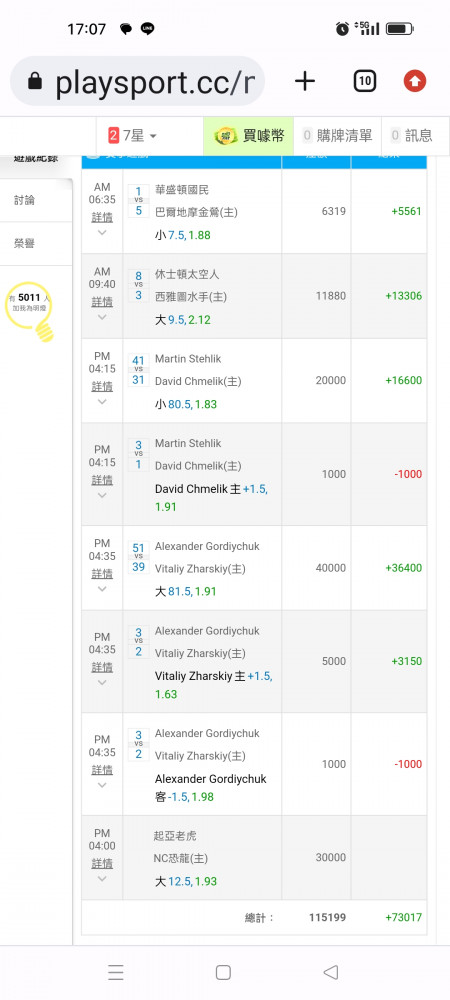Tap the Android back navigation triangle

(x=330, y=972)
